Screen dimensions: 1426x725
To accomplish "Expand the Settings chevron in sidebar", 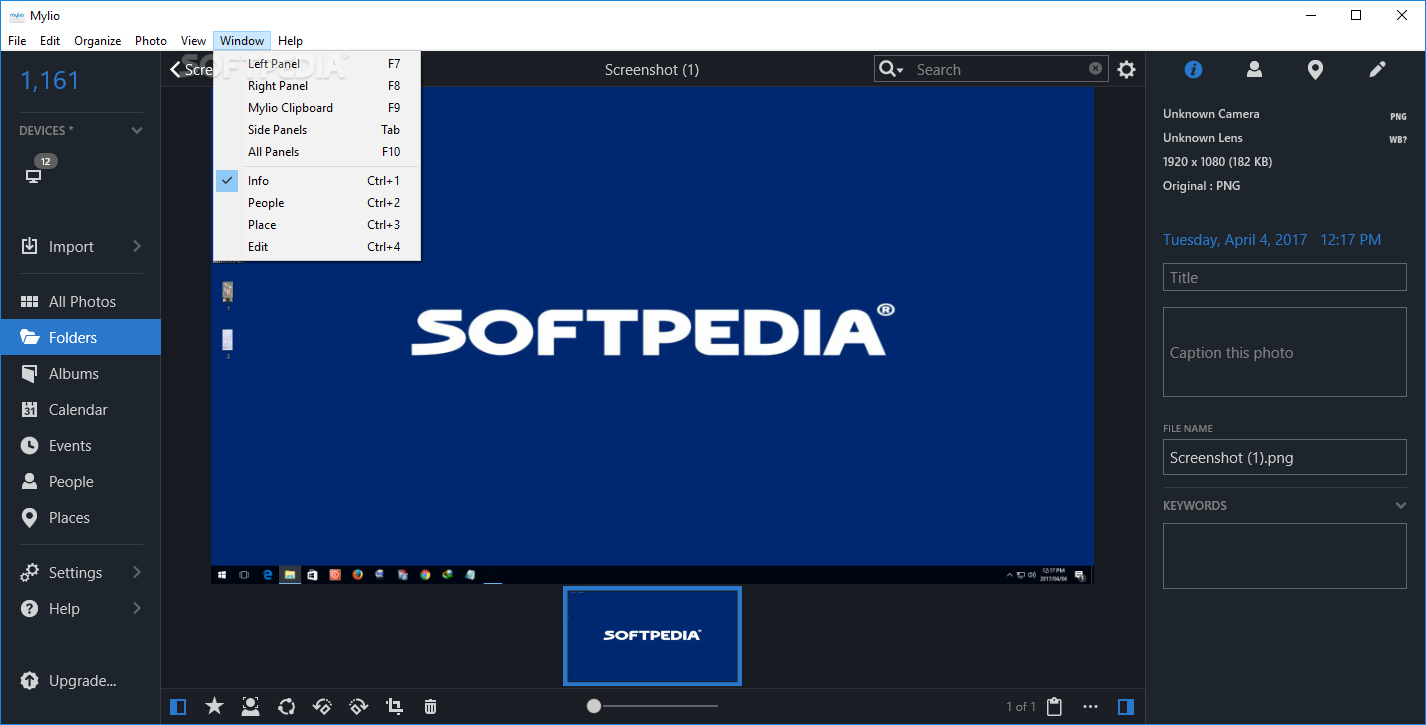I will (x=137, y=573).
